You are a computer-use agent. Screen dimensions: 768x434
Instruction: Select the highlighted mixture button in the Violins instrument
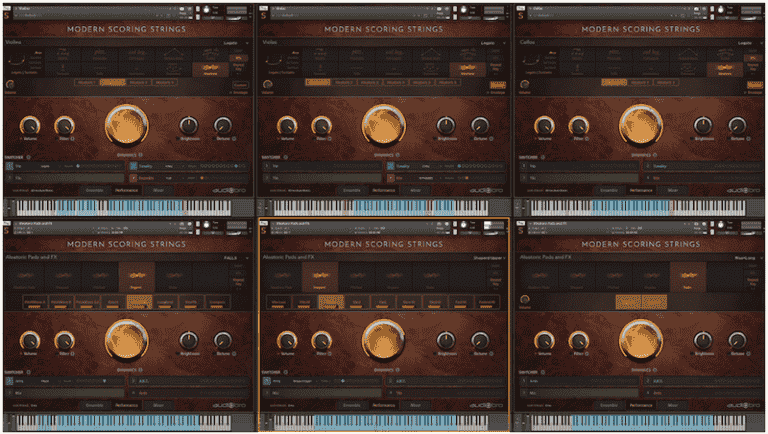(x=113, y=82)
